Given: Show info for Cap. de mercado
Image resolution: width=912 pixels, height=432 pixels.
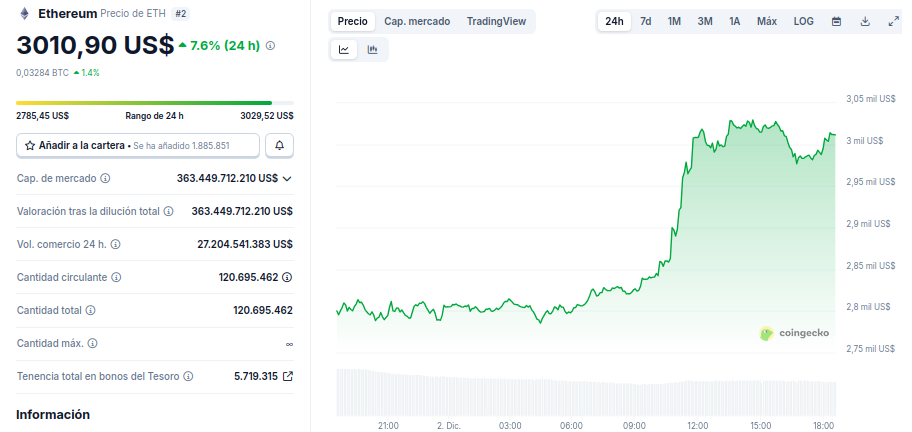Looking at the screenshot, I should [106, 178].
